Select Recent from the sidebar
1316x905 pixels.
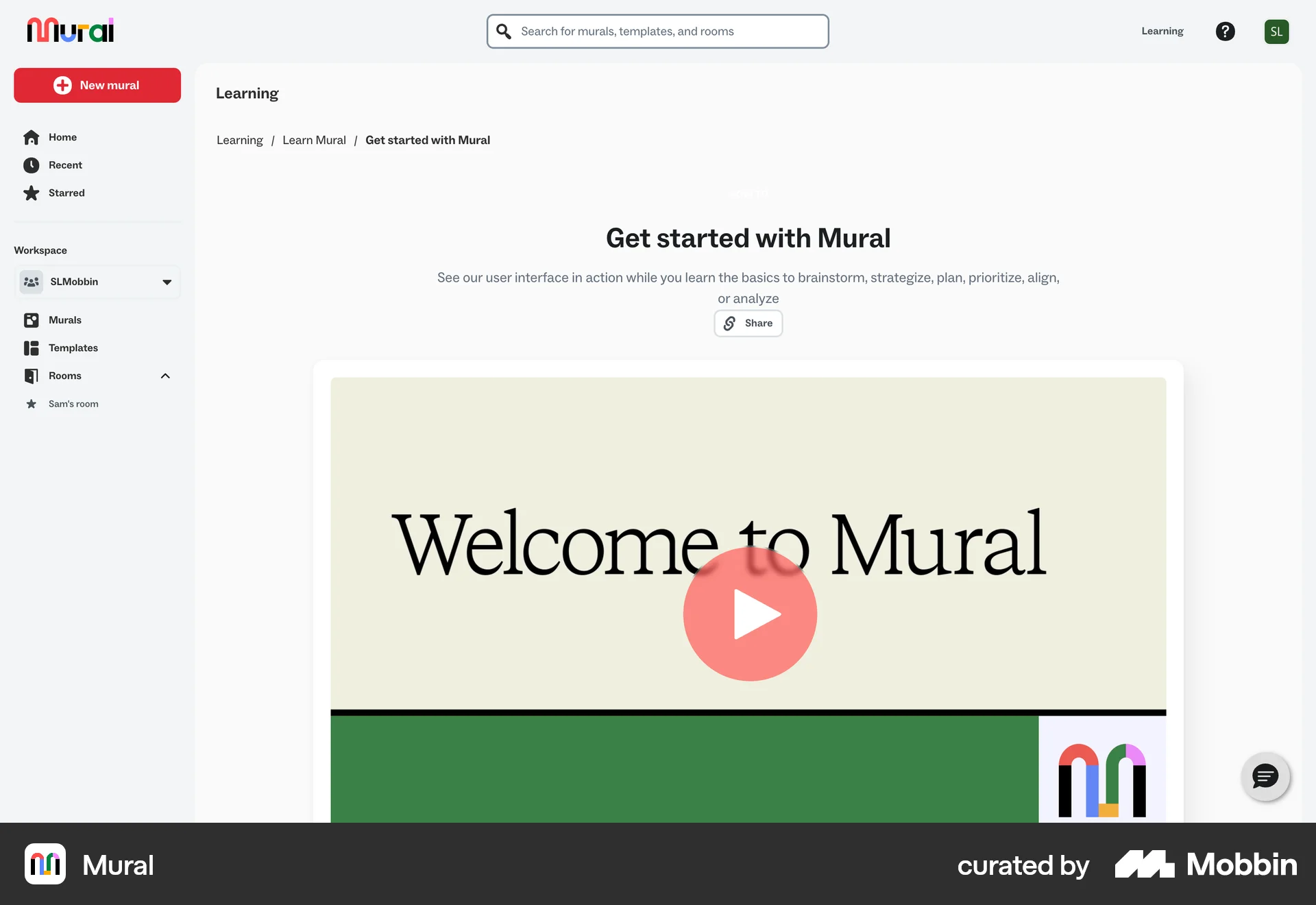pyautogui.click(x=65, y=165)
